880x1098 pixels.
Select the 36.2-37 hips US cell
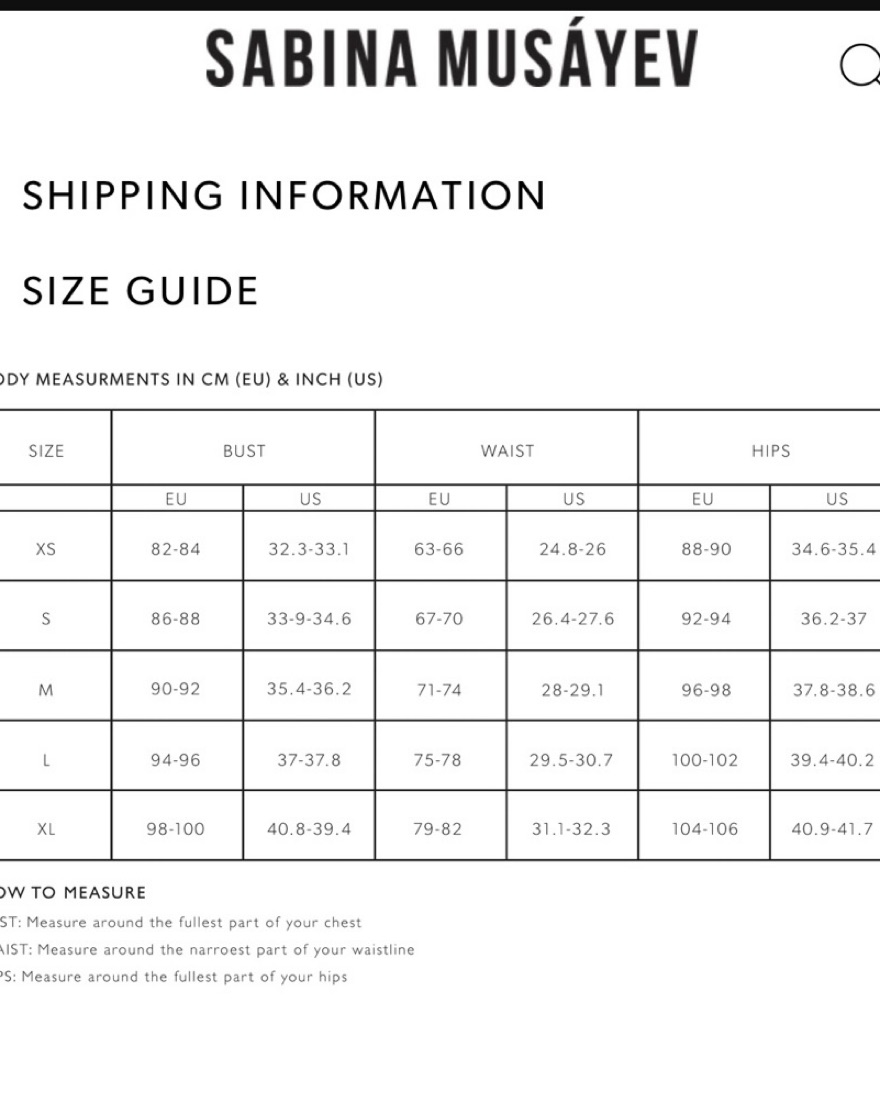tap(834, 619)
